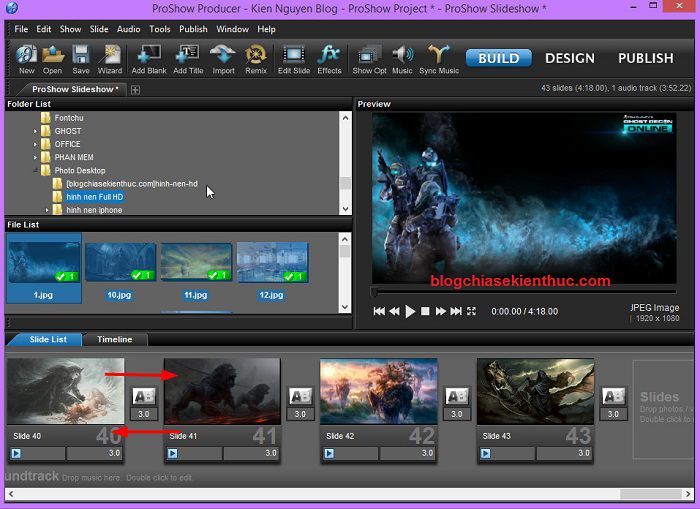Open the Audio menu
The image size is (700, 509).
[x=129, y=29]
